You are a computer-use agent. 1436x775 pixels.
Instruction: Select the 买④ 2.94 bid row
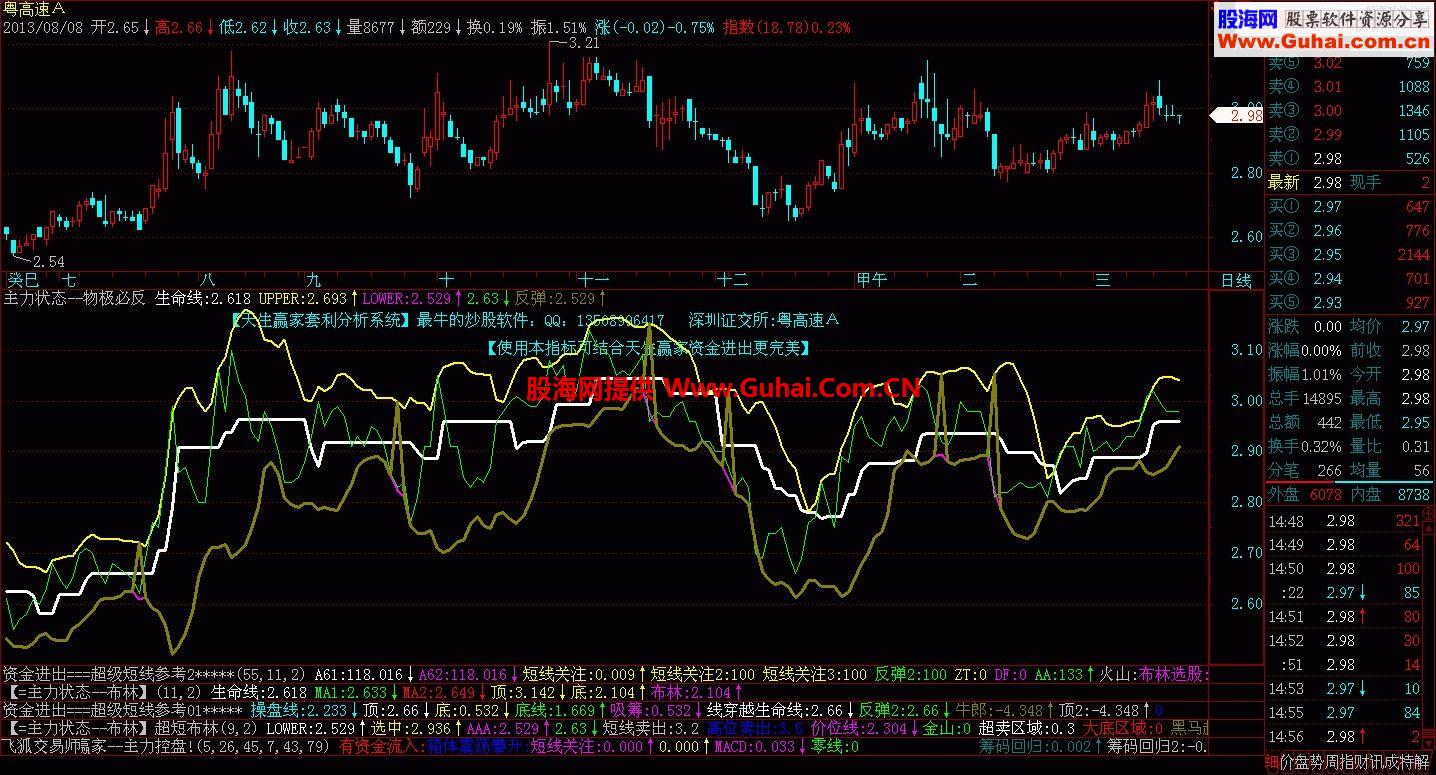coord(1349,278)
